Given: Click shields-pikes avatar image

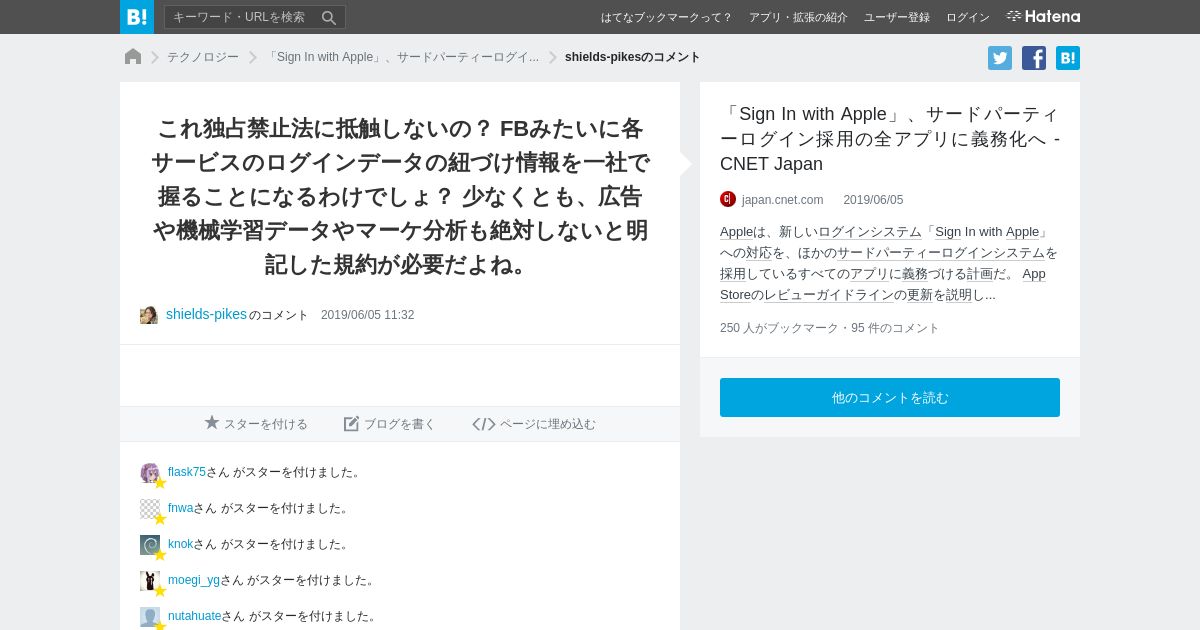Looking at the screenshot, I should 149,315.
